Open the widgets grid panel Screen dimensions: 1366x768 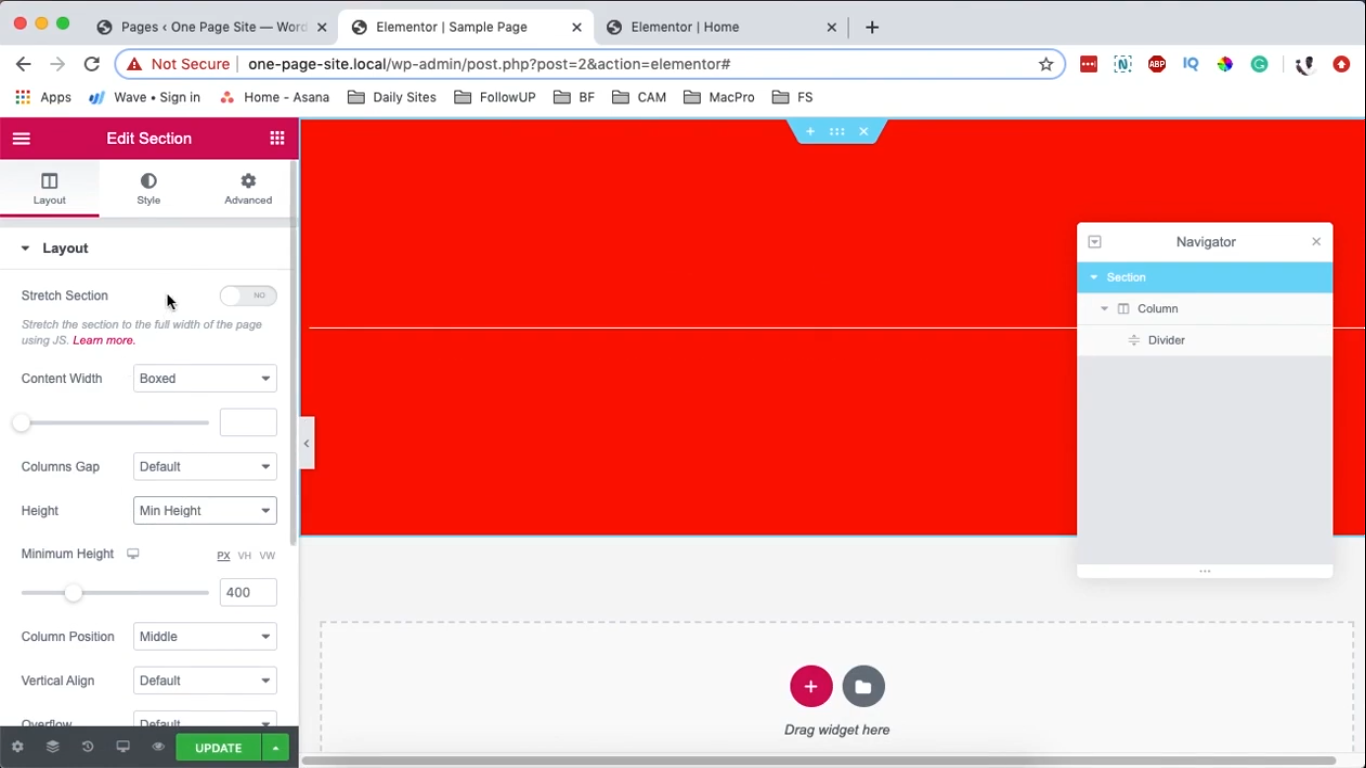[277, 138]
